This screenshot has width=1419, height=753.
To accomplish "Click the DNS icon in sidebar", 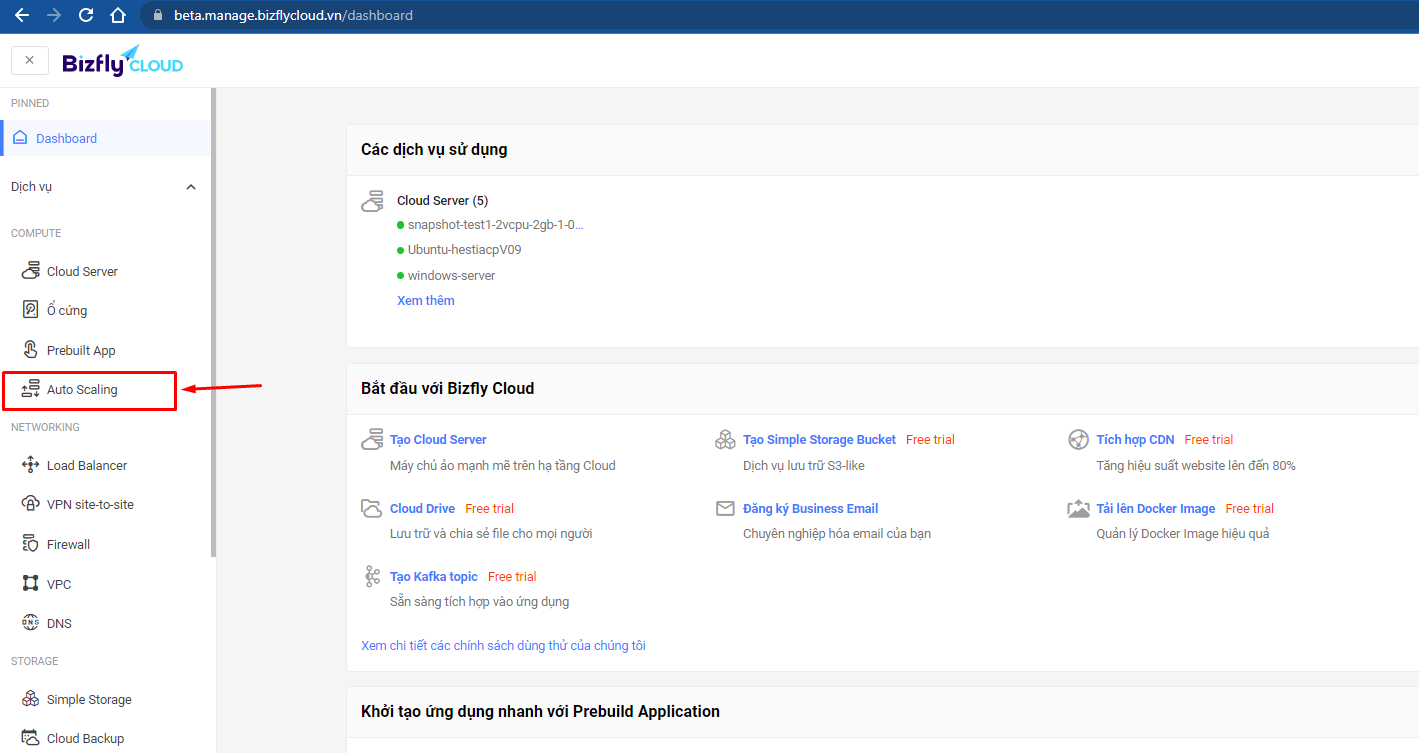I will [30, 623].
